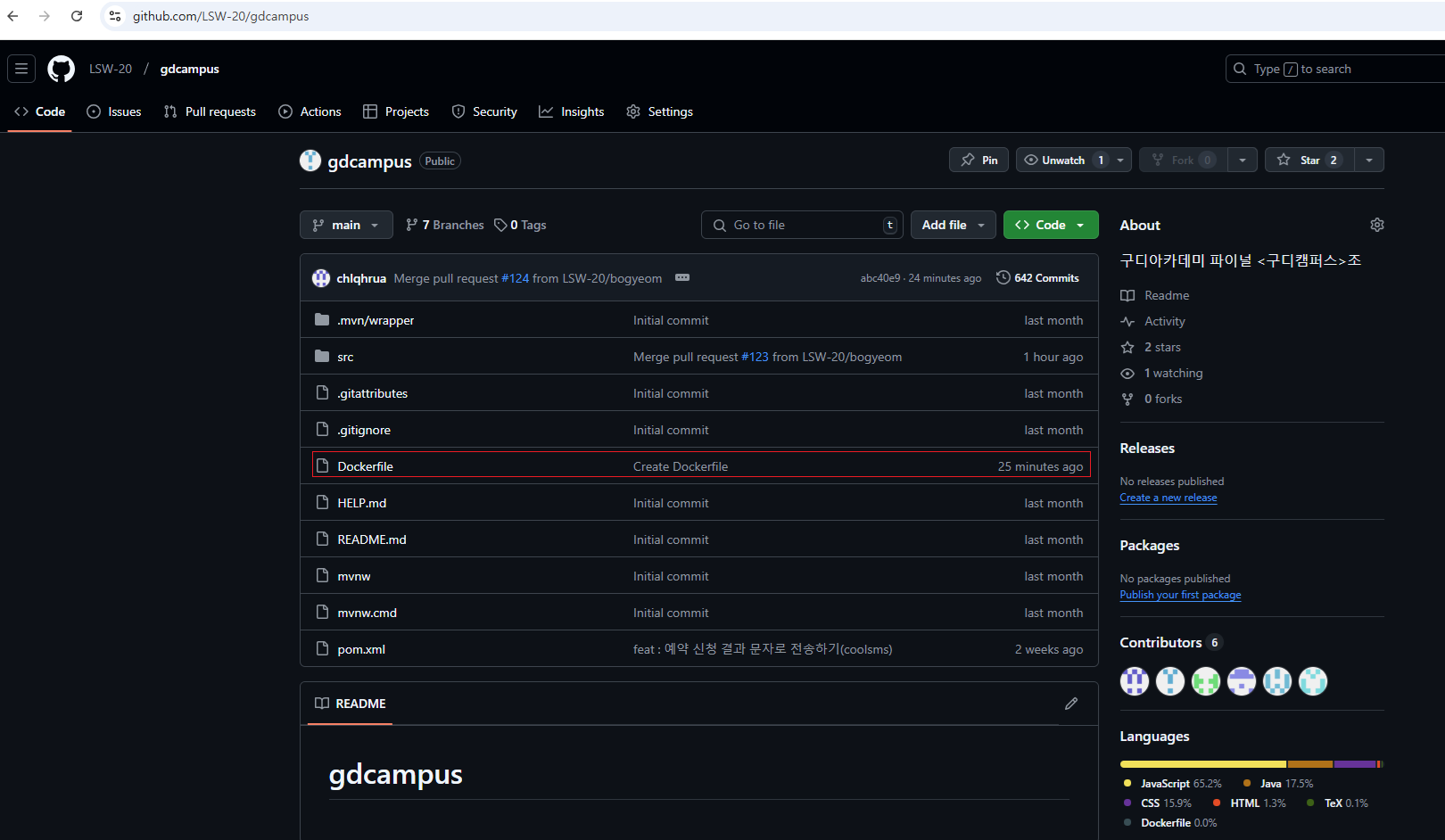
Task: Click the pom.xml file icon
Action: 323,648
